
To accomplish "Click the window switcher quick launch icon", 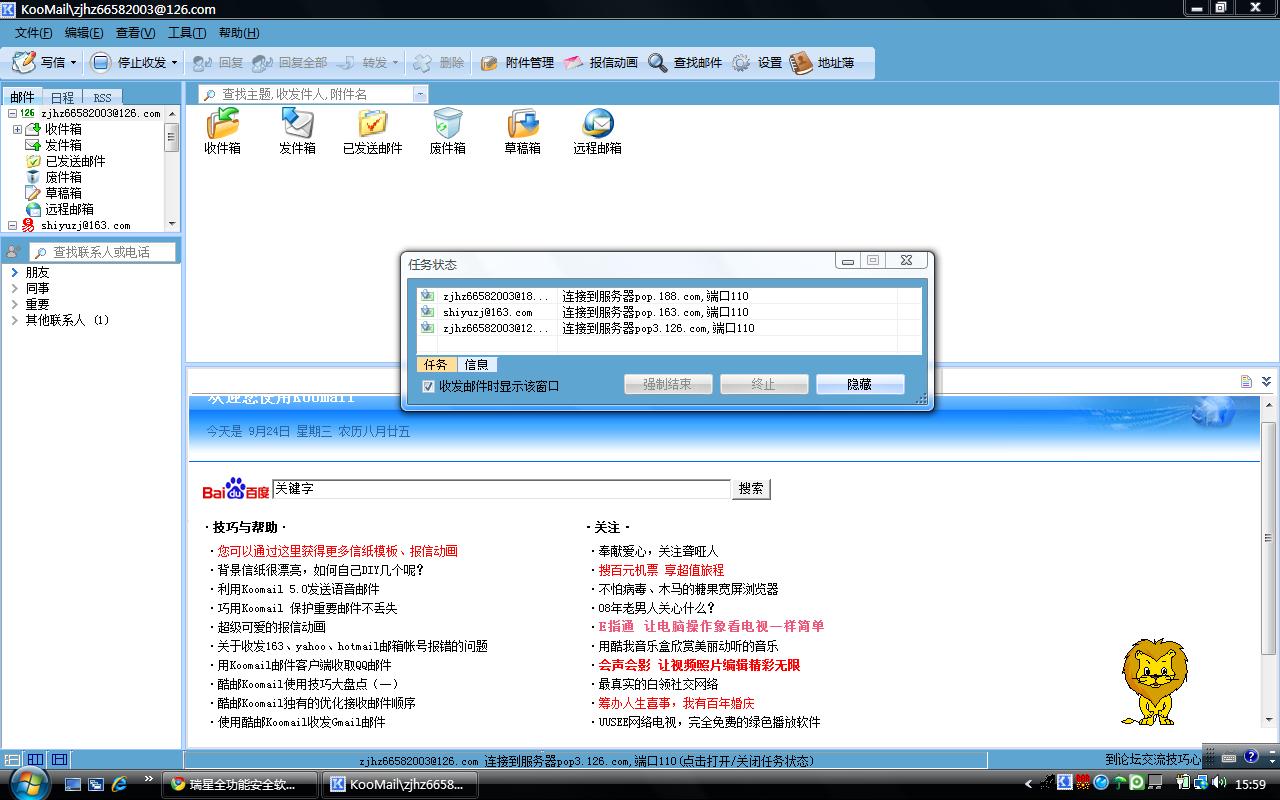I will point(97,785).
